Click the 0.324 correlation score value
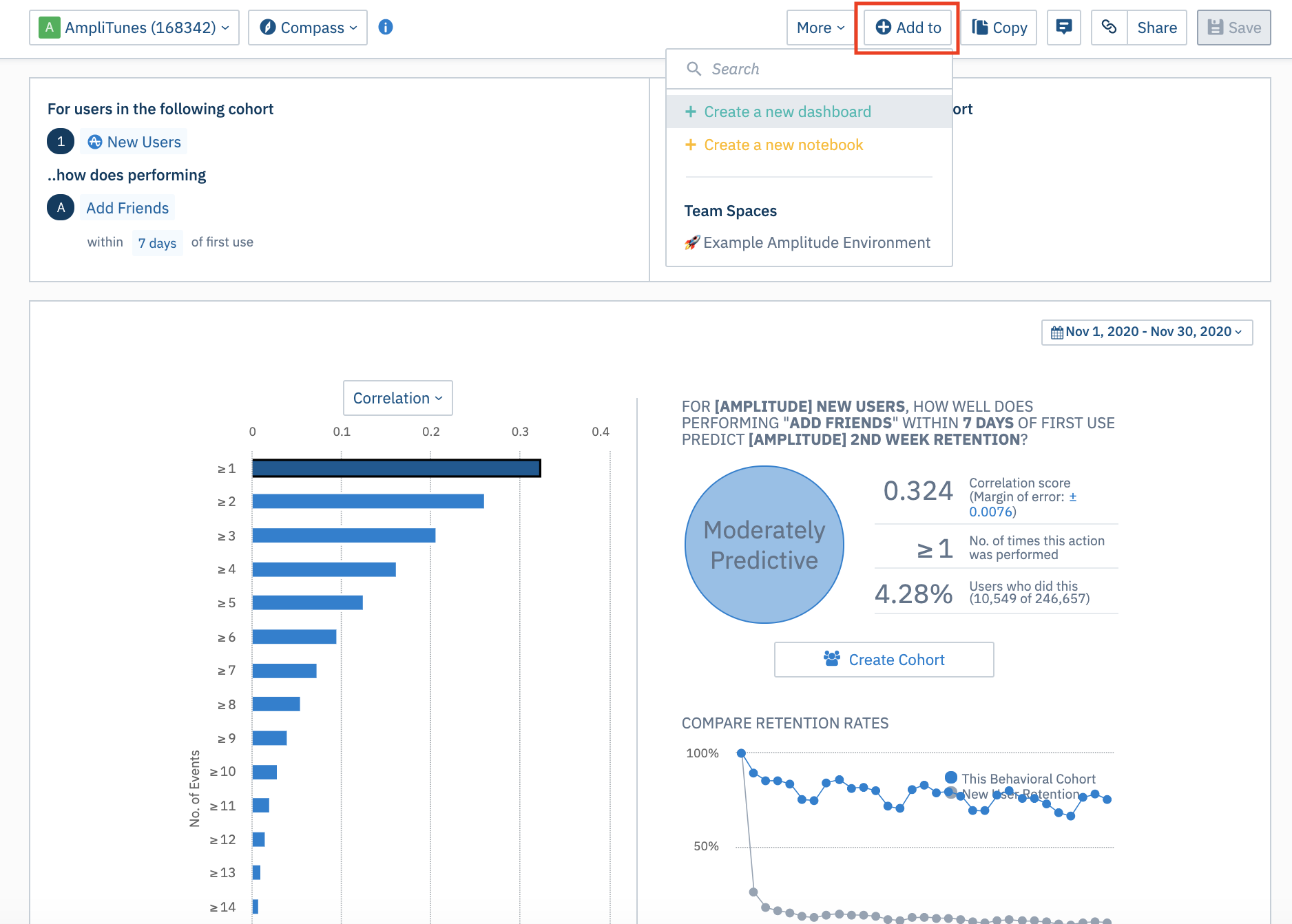This screenshot has width=1292, height=924. pyautogui.click(x=918, y=491)
